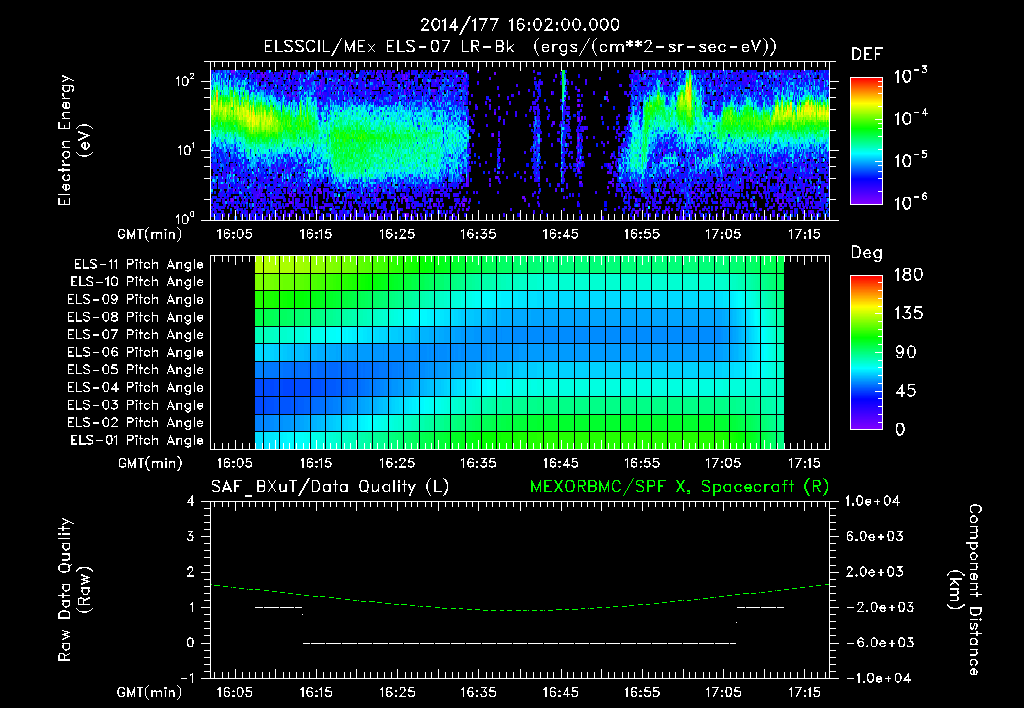This screenshot has height=708, width=1024.
Task: Click the DEF color bar legend
Action: point(866,140)
